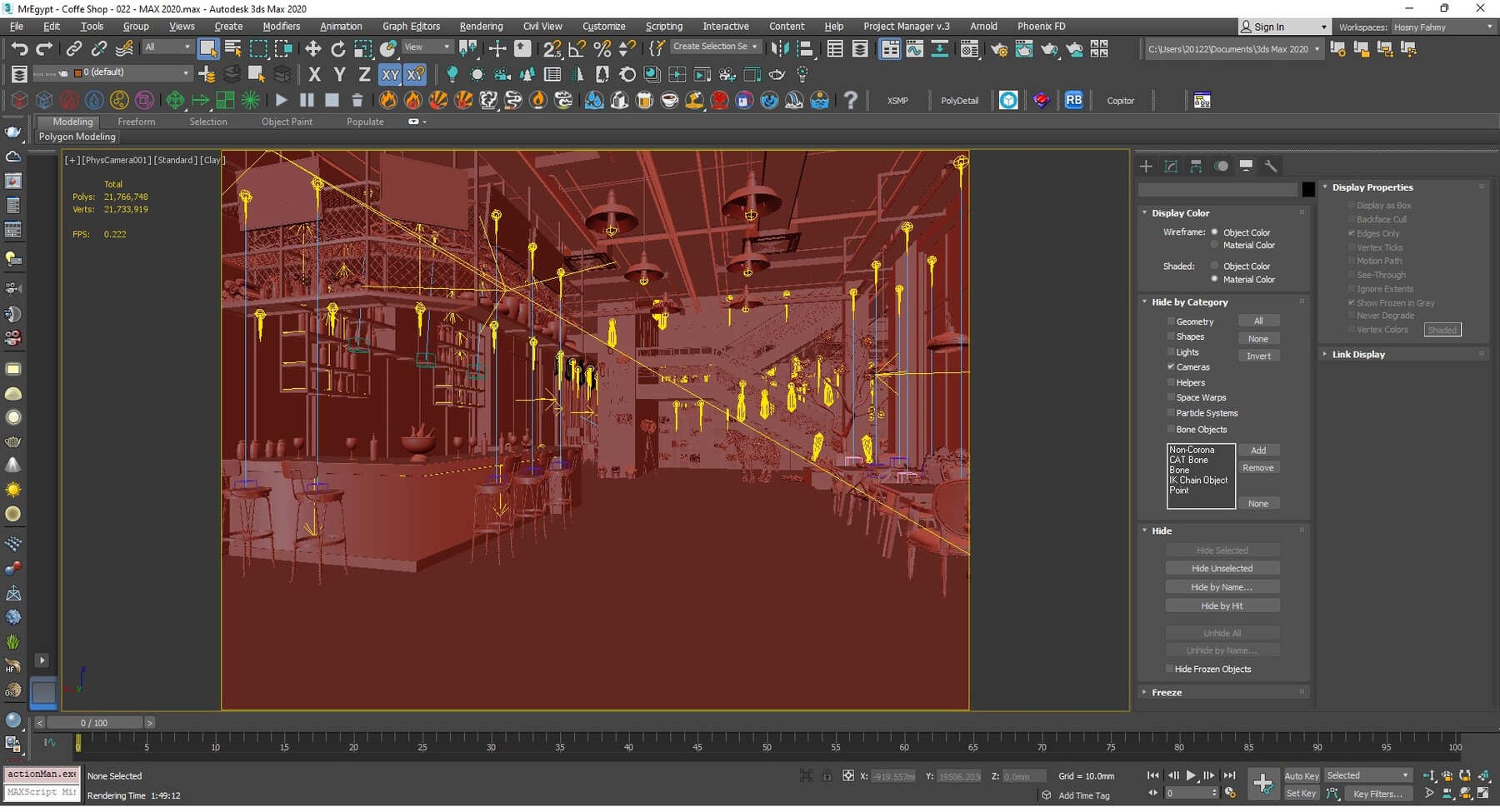Click the Undo arrow icon
The image size is (1500, 812).
pos(19,49)
